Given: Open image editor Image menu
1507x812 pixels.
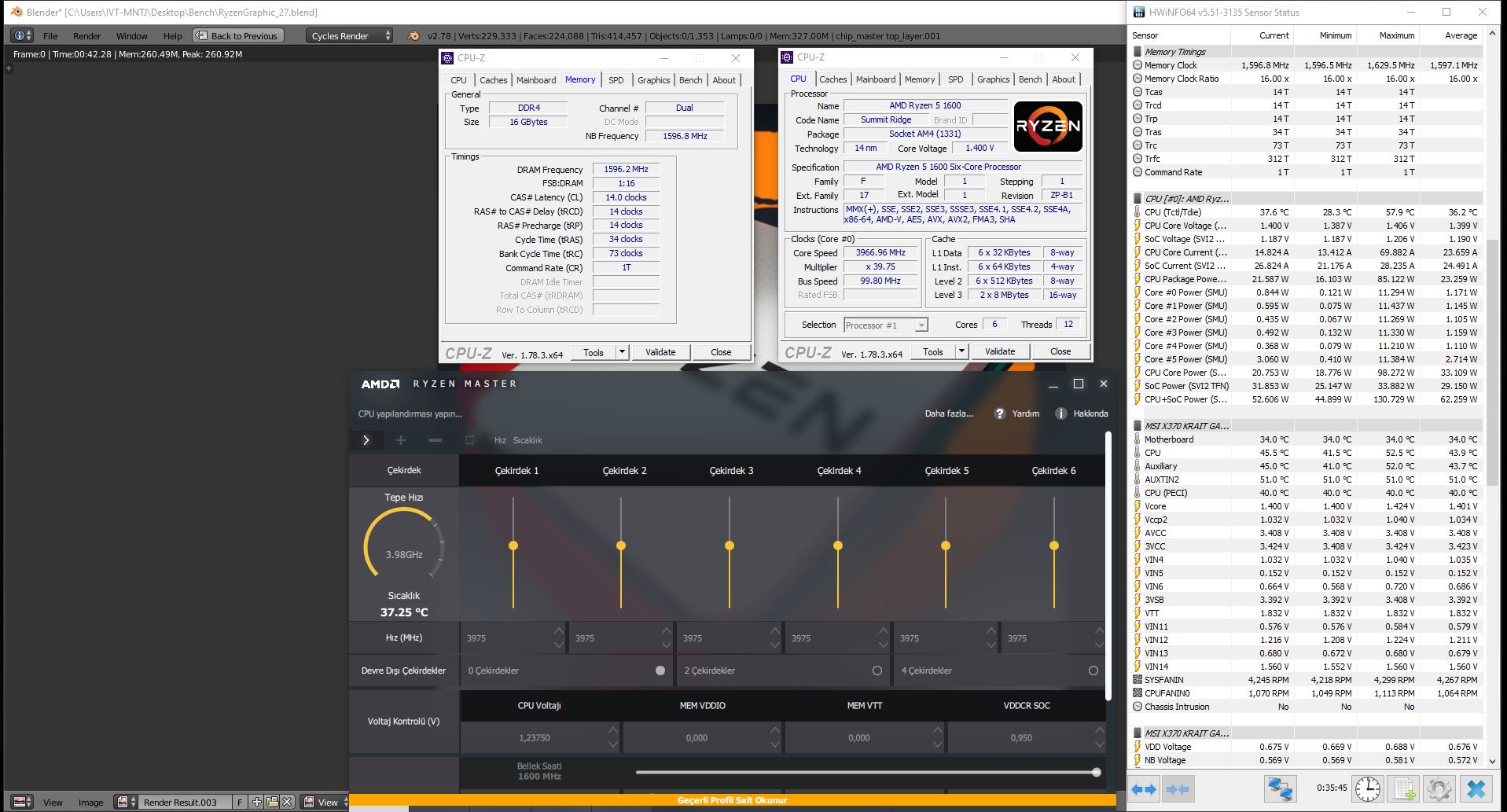Looking at the screenshot, I should 90,803.
